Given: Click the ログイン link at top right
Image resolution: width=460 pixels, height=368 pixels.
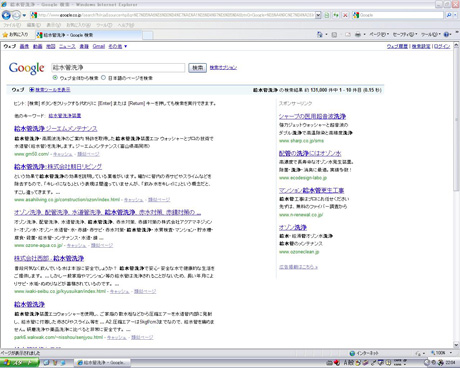Looking at the screenshot, I should pos(442,46).
